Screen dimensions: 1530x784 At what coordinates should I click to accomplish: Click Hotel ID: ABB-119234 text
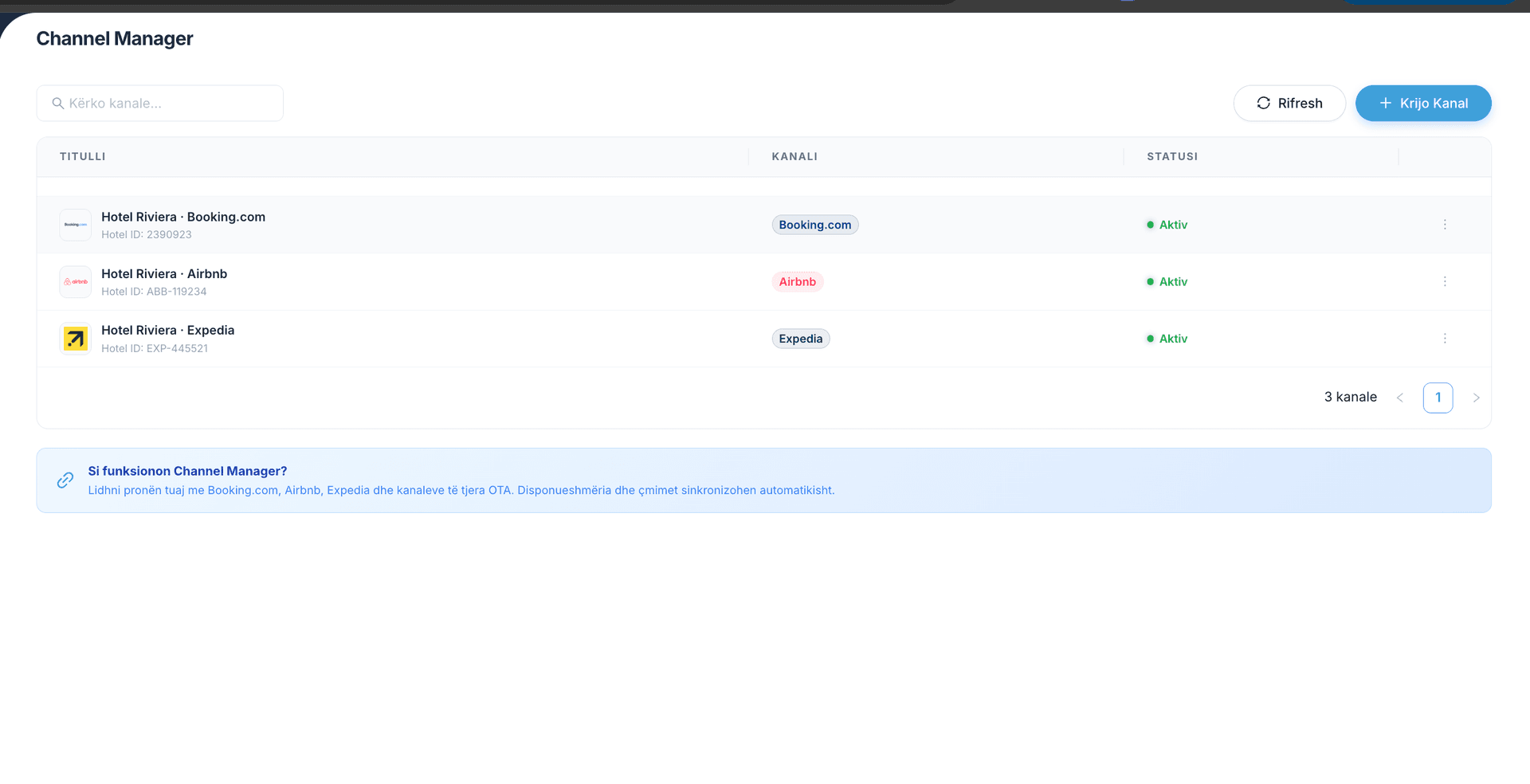tap(154, 292)
